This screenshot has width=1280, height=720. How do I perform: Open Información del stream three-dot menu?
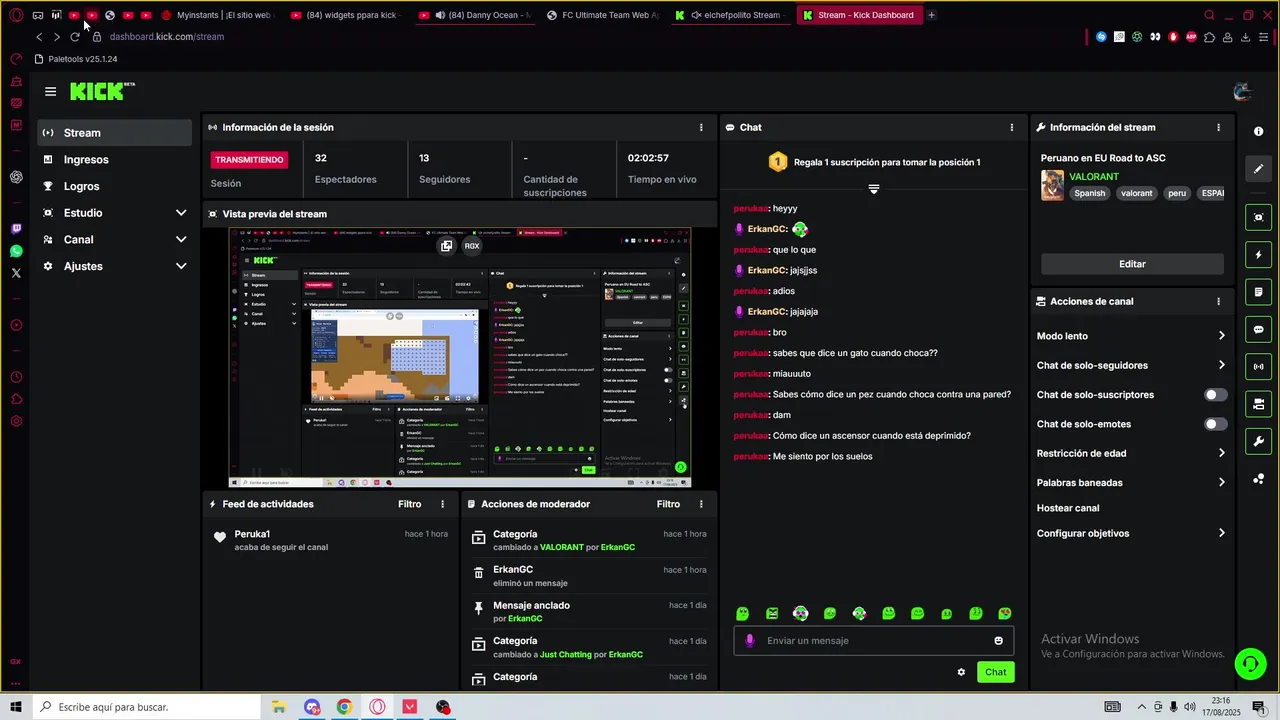[1218, 128]
